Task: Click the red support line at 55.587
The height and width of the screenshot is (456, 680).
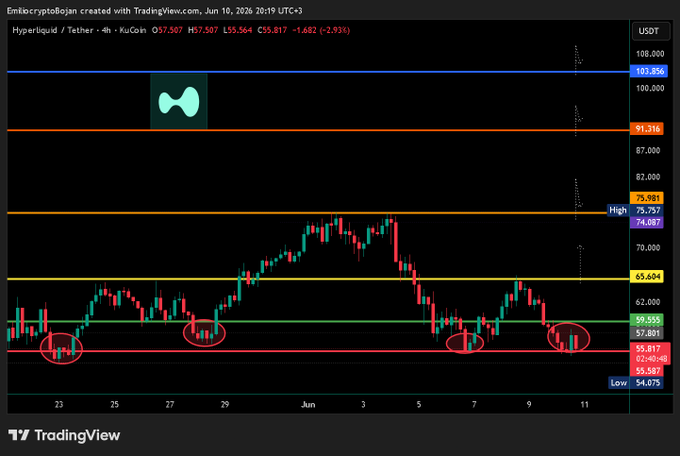Action: 318,351
